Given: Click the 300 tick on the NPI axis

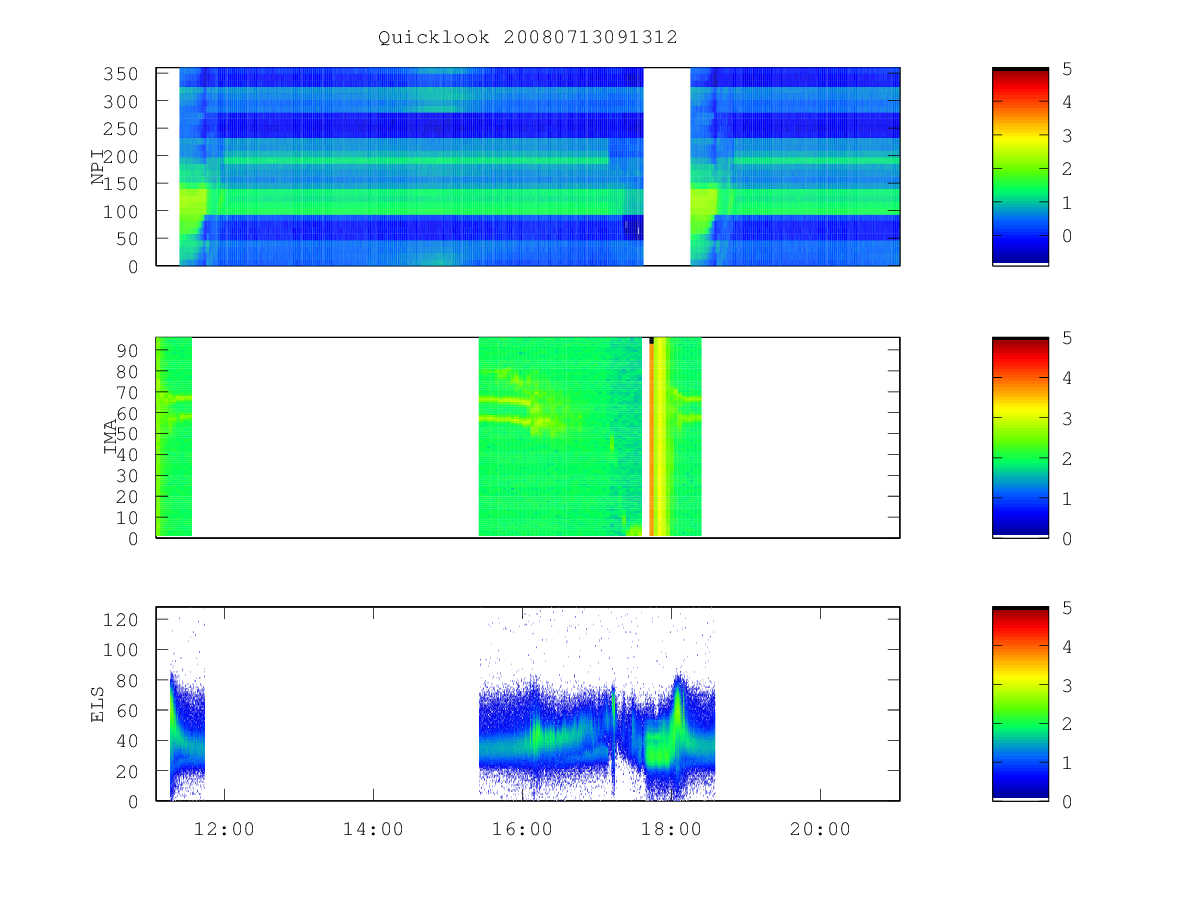Looking at the screenshot, I should 122,102.
